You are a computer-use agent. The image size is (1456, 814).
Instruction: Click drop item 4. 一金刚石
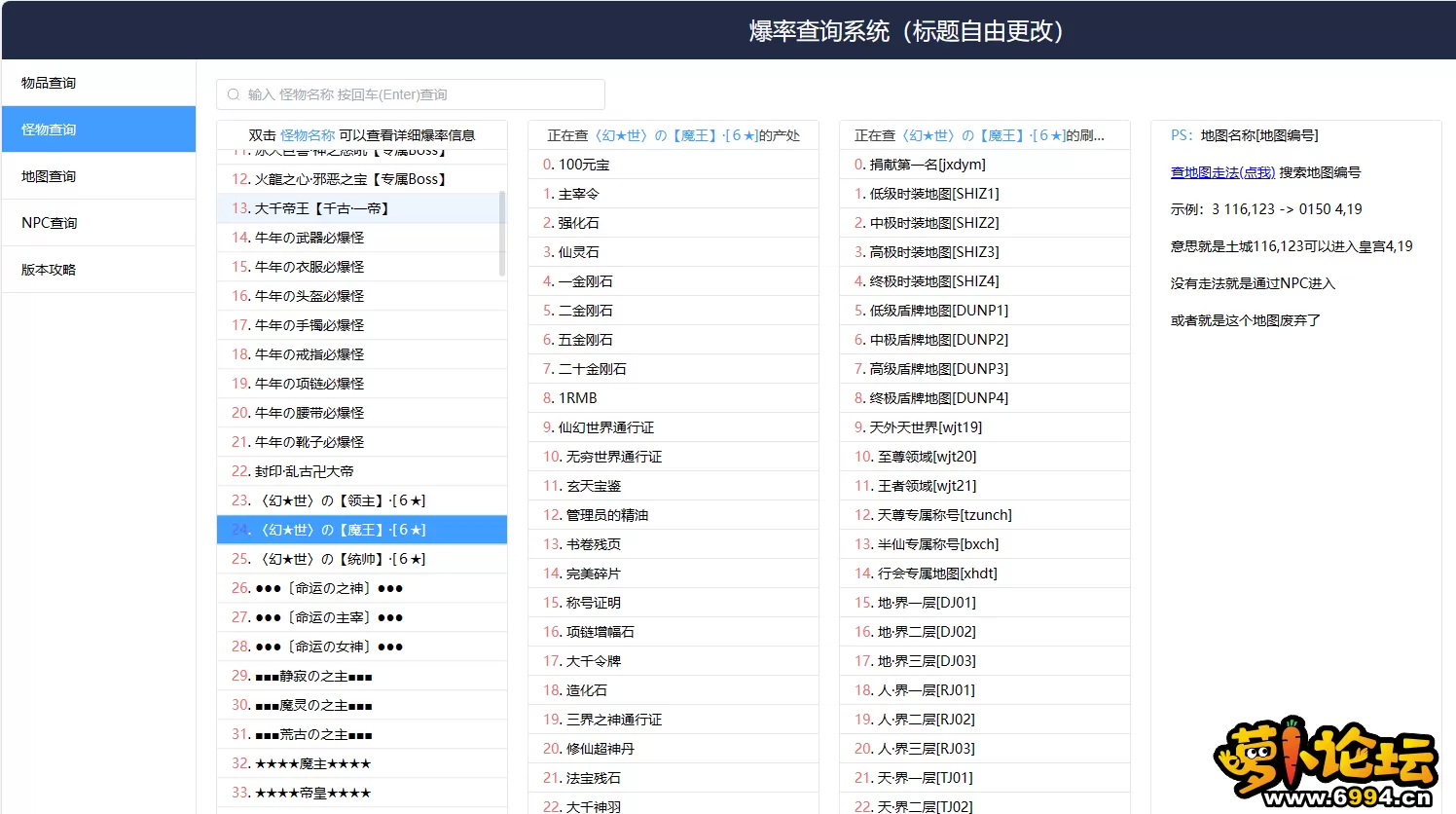click(673, 281)
